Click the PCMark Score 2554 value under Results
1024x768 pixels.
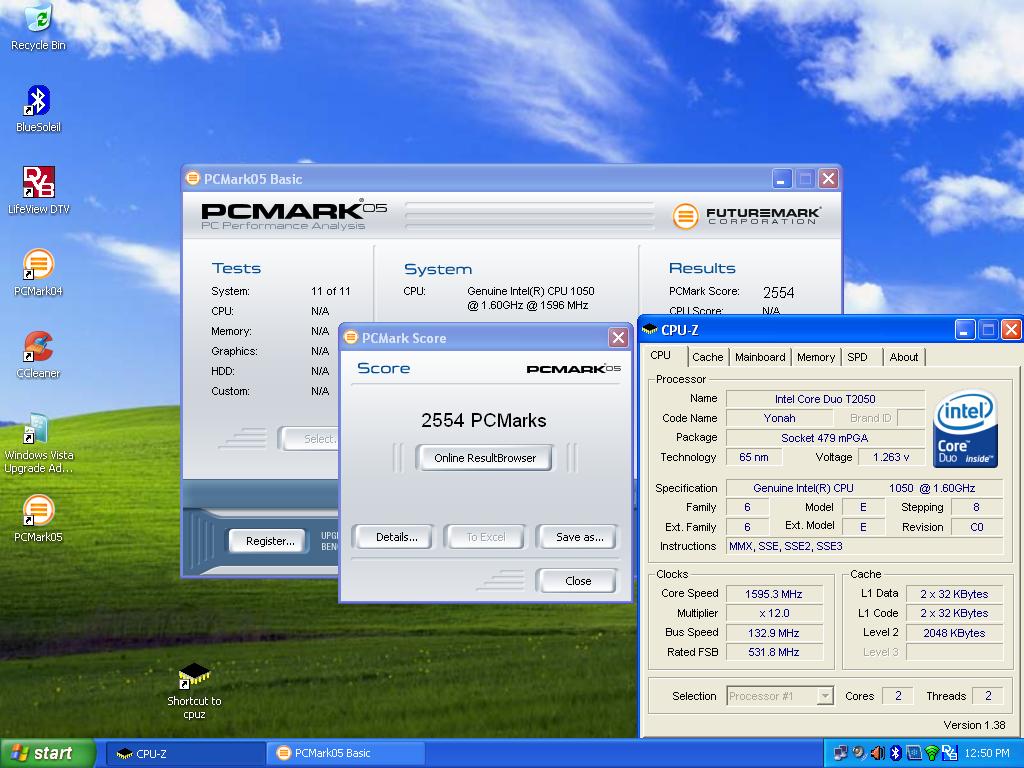click(778, 293)
